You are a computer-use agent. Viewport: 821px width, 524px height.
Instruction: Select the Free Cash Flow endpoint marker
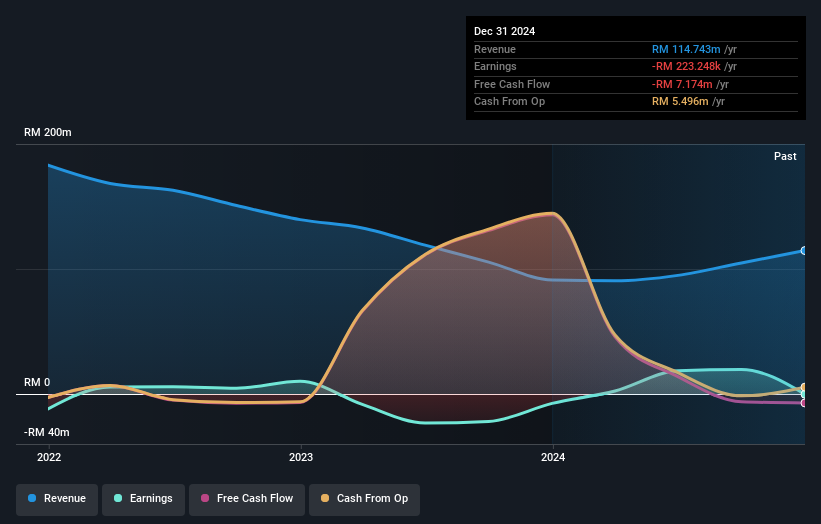804,403
